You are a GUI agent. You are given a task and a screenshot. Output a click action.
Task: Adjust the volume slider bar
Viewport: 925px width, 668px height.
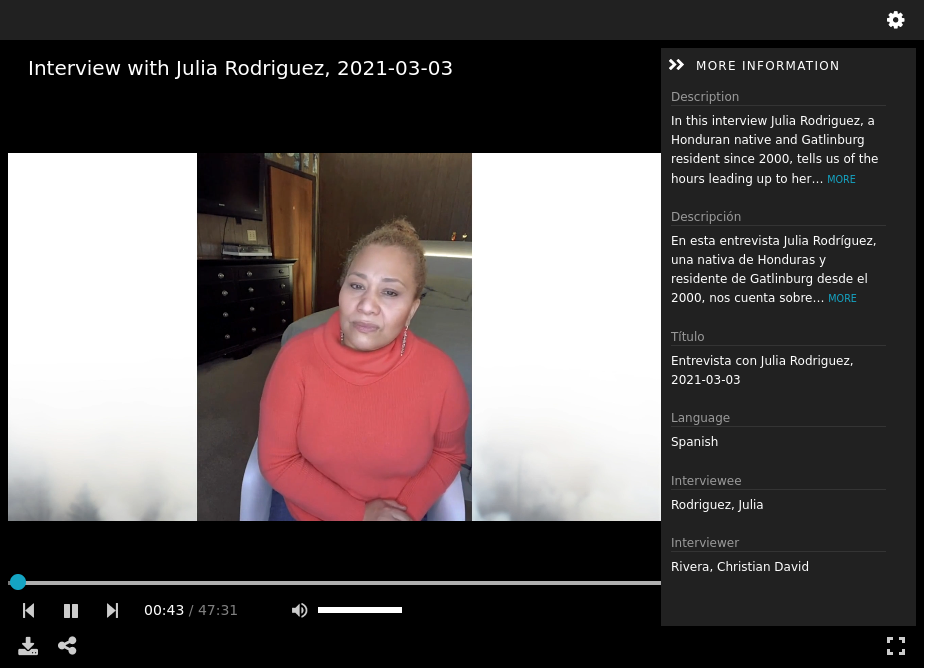[360, 610]
